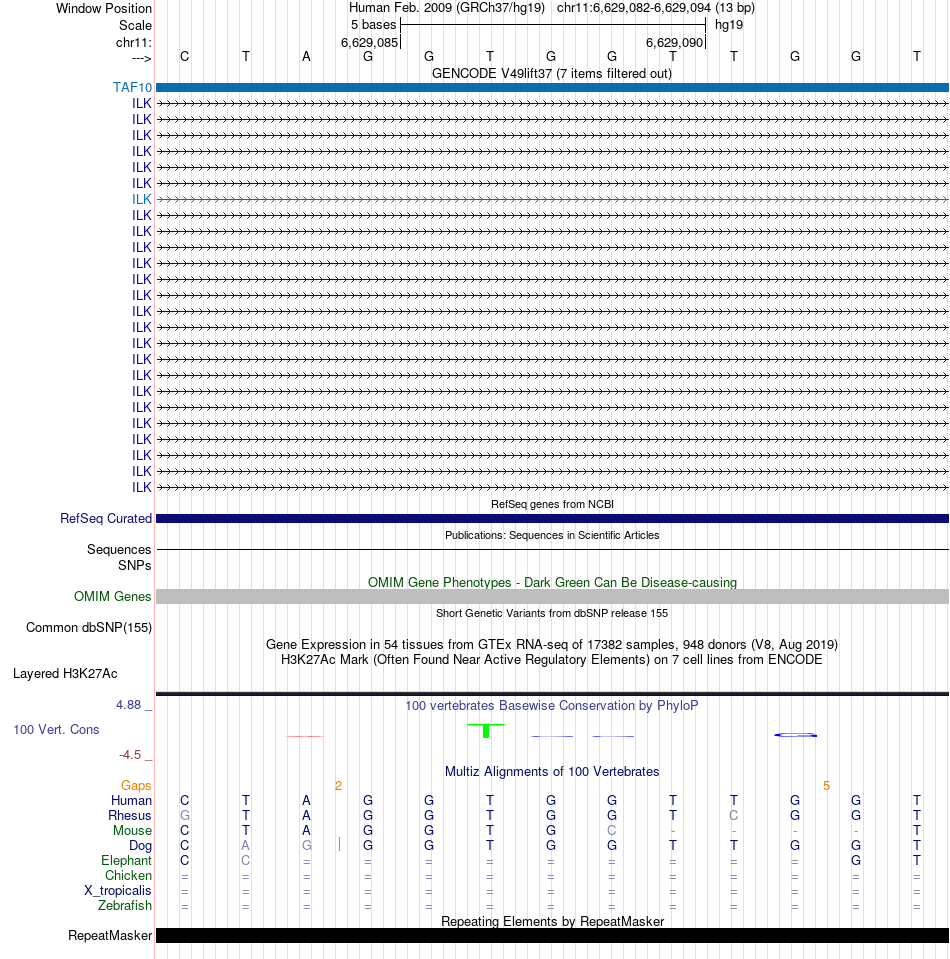950x959 pixels.
Task: Click the RepeatMasker track label
Action: [110, 935]
